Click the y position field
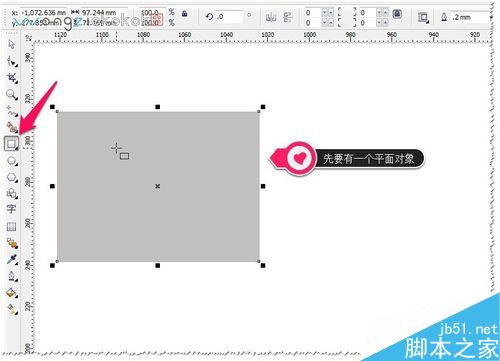500x361 pixels. click(44, 22)
